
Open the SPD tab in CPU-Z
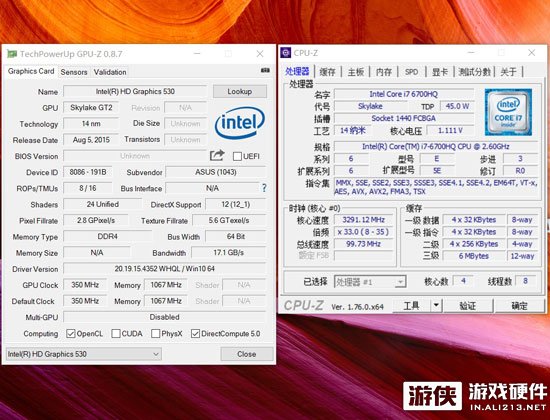(411, 72)
